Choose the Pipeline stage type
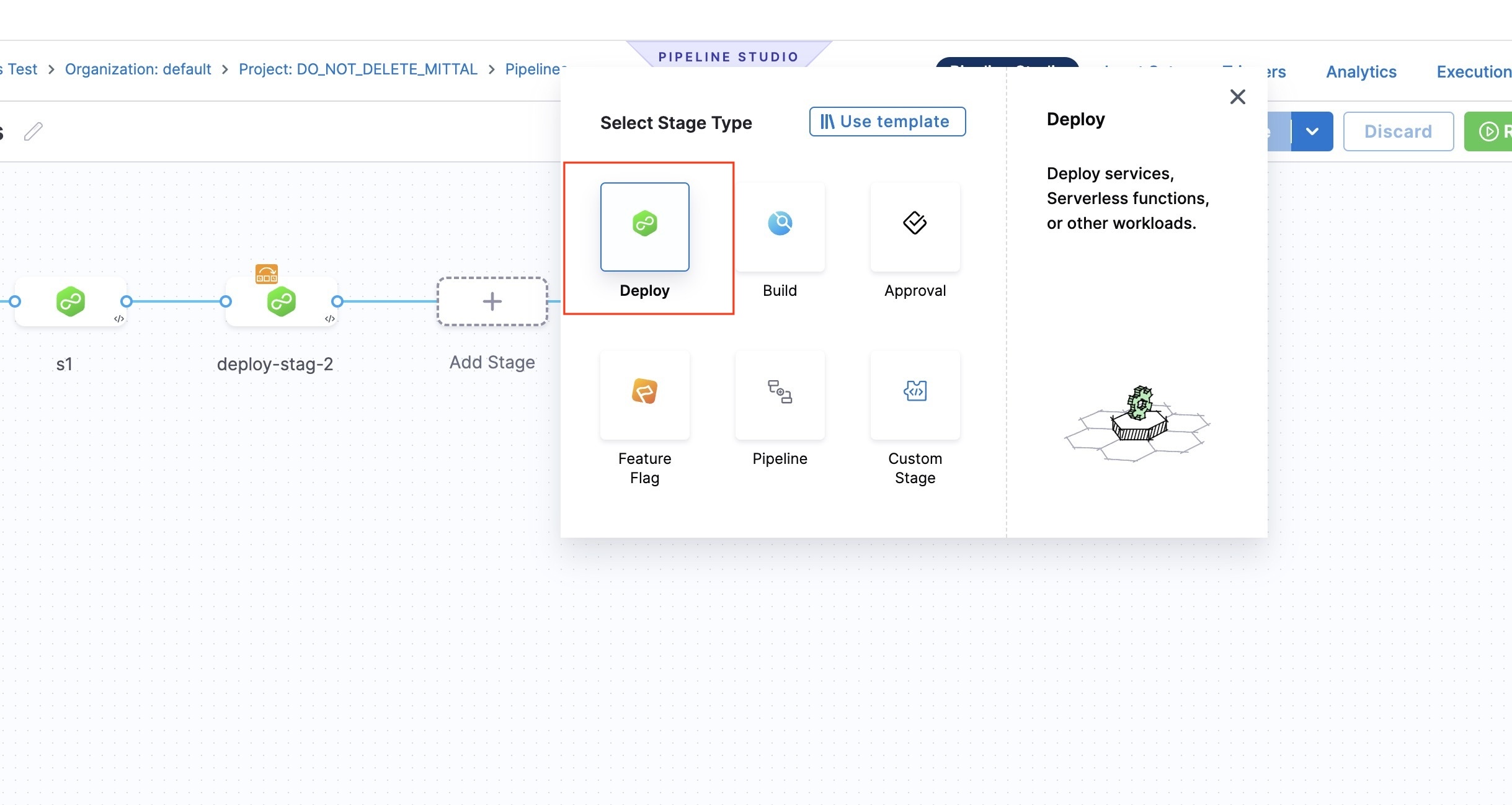Viewport: 1512px width, 805px height. (x=780, y=395)
